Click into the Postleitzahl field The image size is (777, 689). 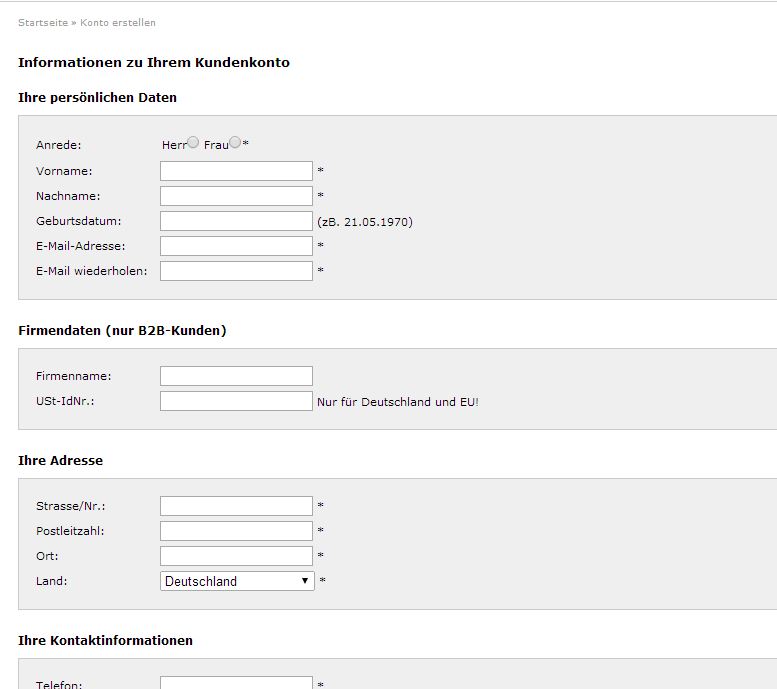point(236,531)
